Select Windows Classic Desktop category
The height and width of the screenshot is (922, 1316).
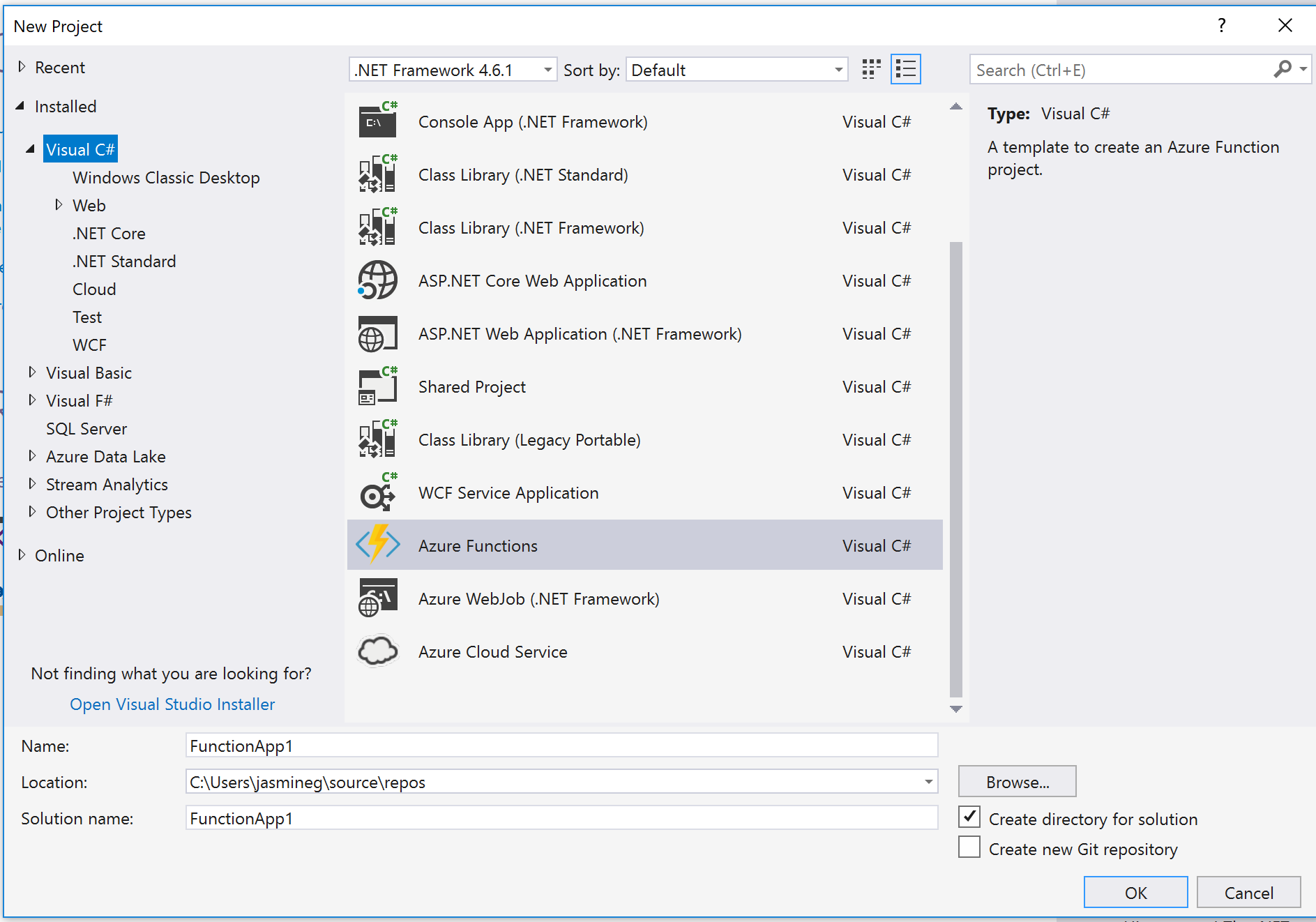tap(166, 178)
